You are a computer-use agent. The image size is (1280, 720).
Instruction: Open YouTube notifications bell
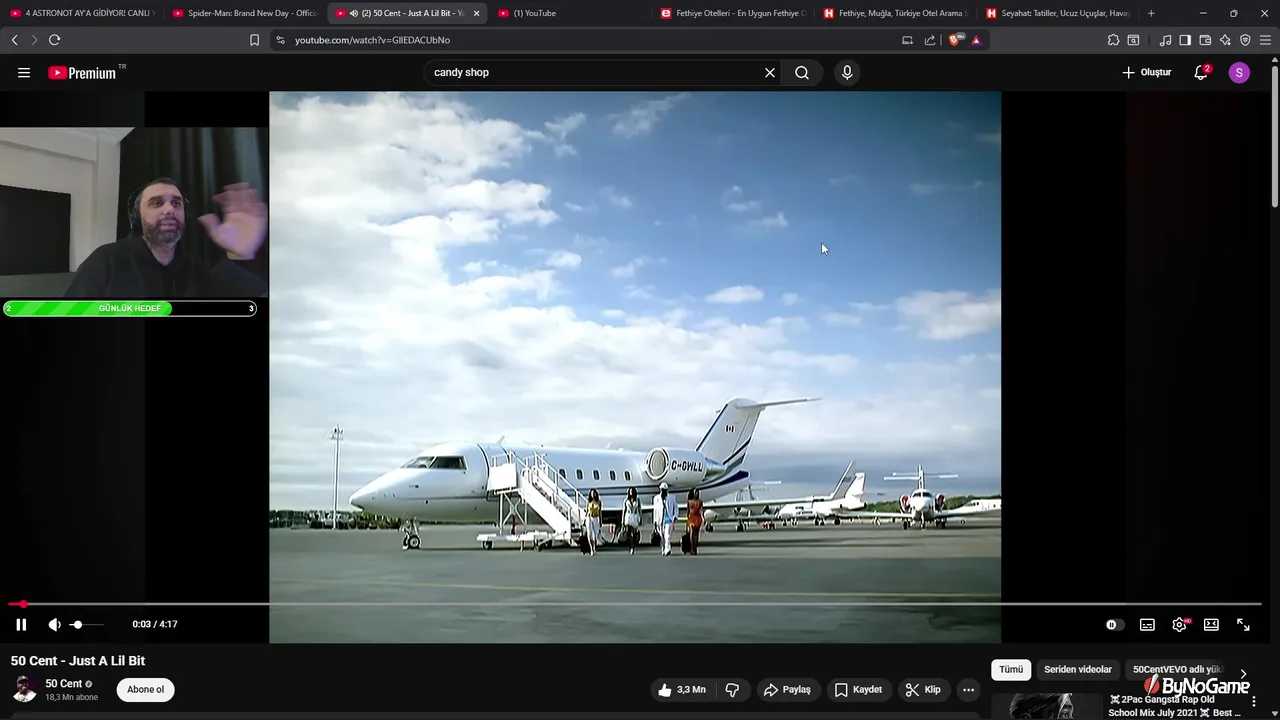coord(1201,72)
